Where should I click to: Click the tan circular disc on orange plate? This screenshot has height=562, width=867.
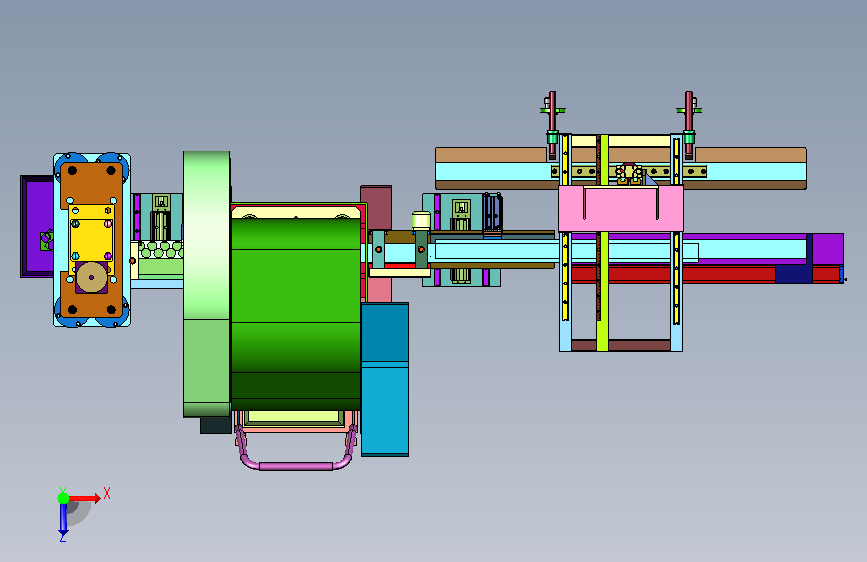[92, 277]
